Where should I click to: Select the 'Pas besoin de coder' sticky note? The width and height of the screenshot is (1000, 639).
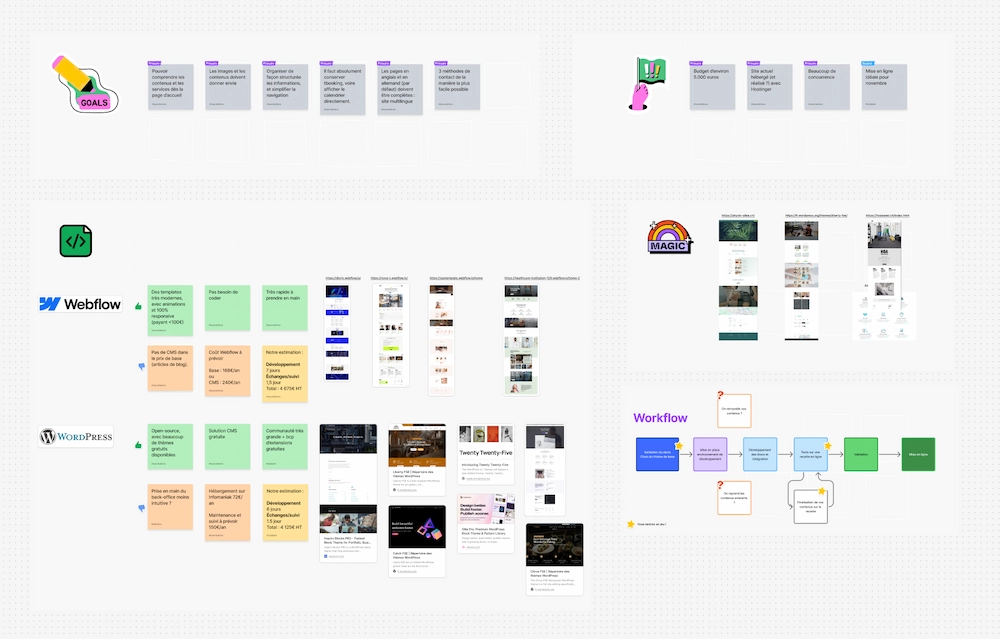point(228,307)
